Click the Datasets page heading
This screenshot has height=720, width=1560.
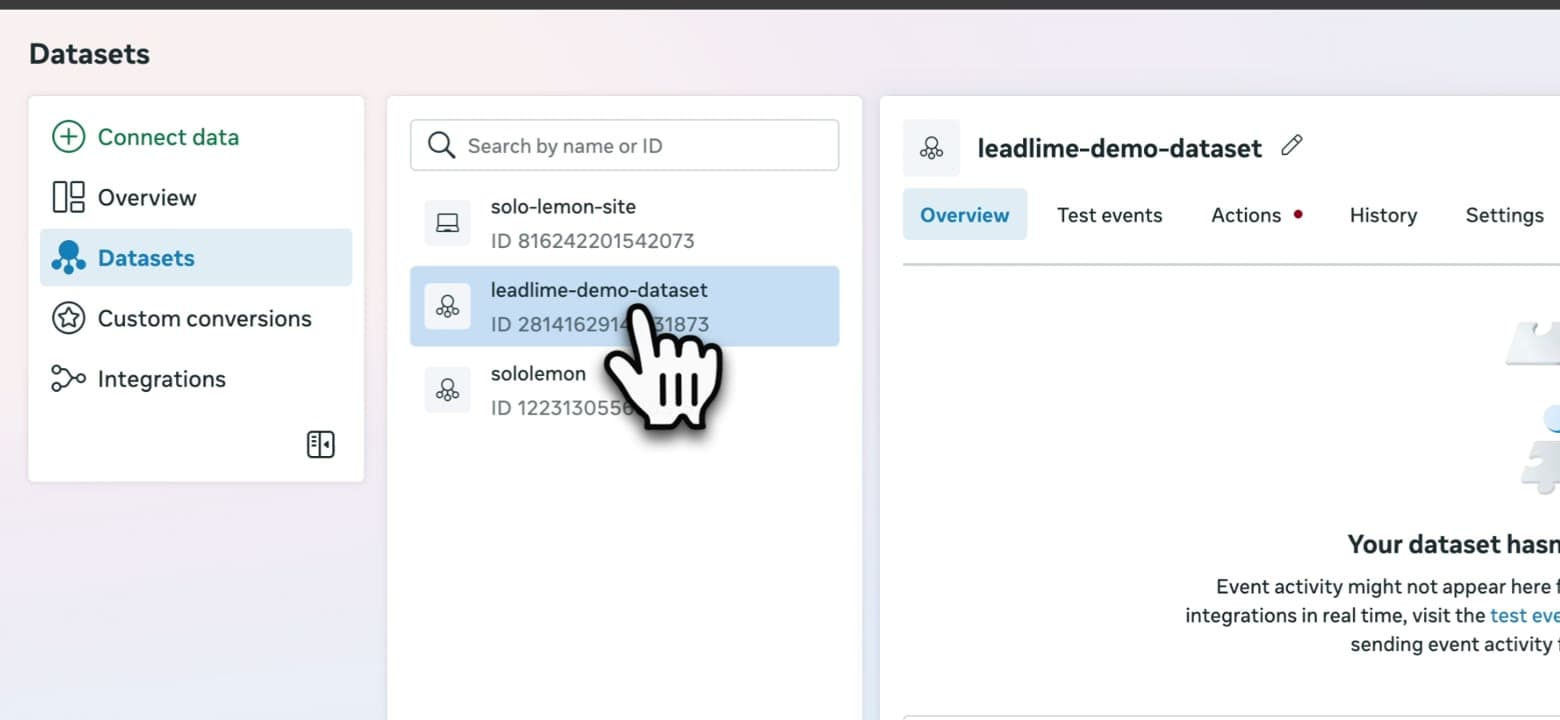point(90,54)
